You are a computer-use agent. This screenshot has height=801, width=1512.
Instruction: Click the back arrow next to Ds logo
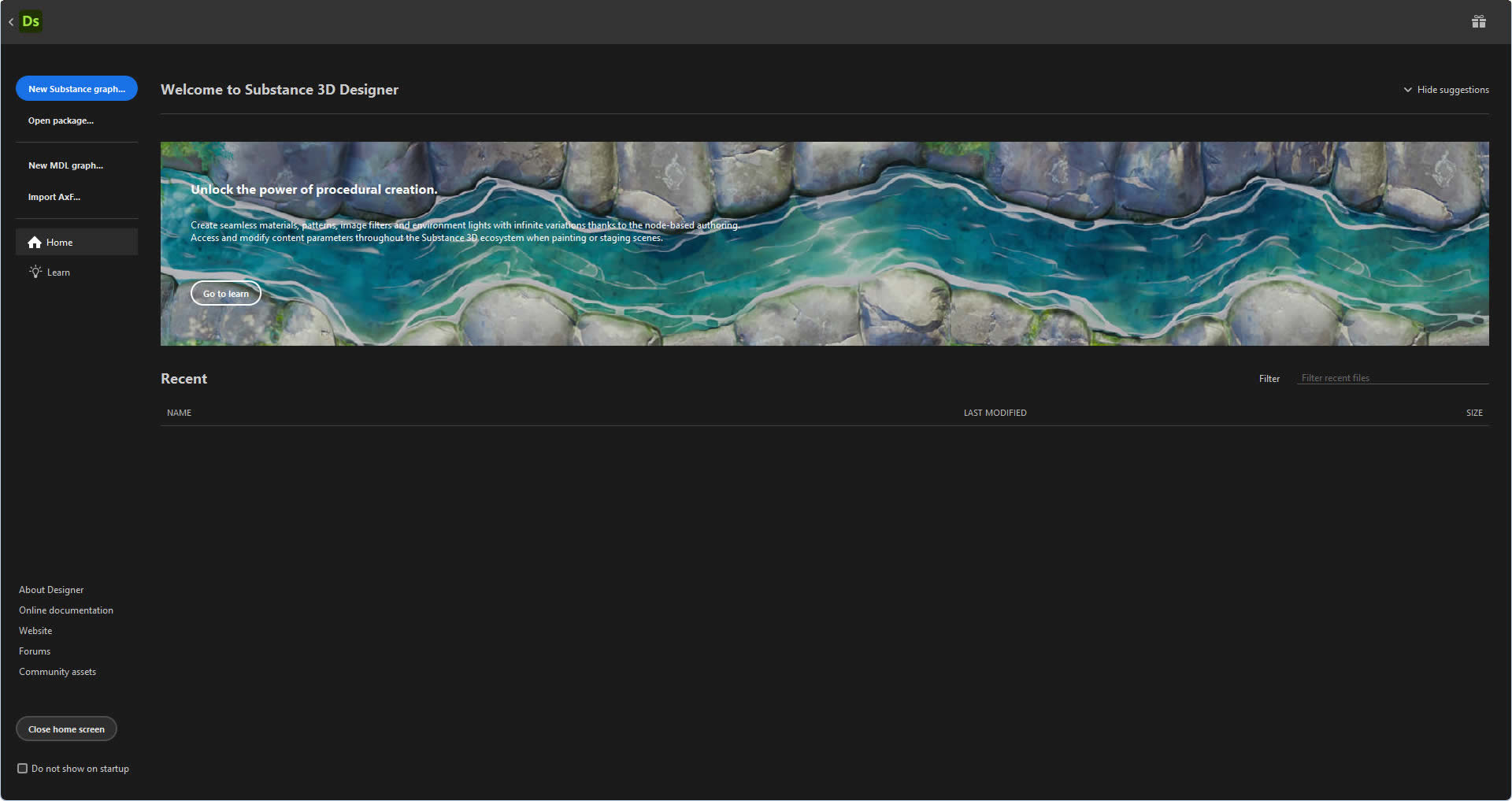click(x=11, y=22)
